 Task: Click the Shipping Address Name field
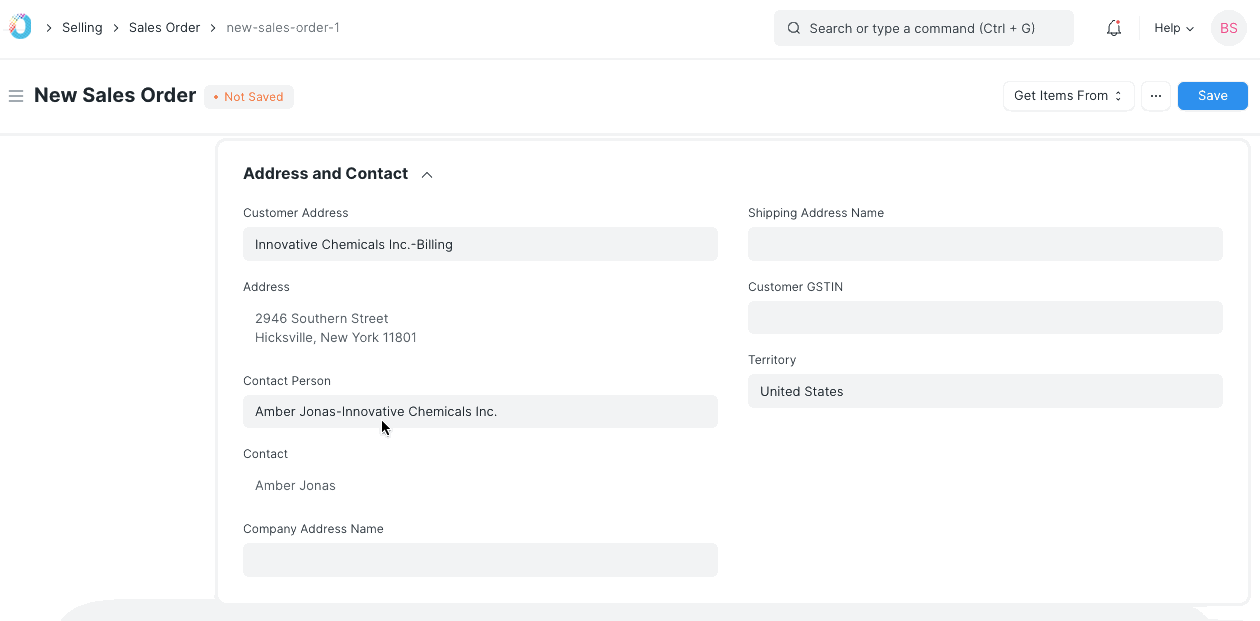985,244
